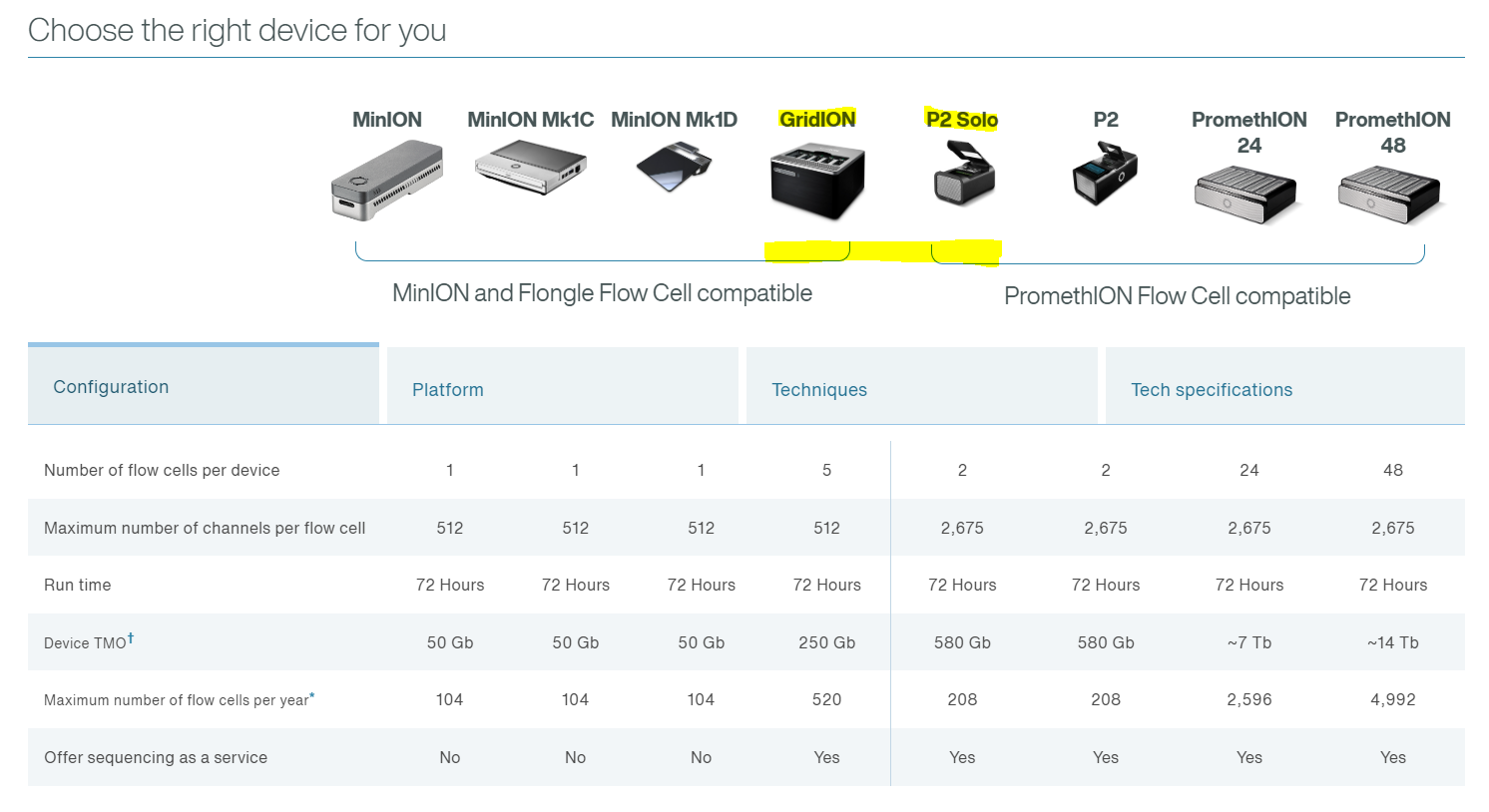
Task: Click GridION's channels per flow cell value 512
Action: pos(826,528)
